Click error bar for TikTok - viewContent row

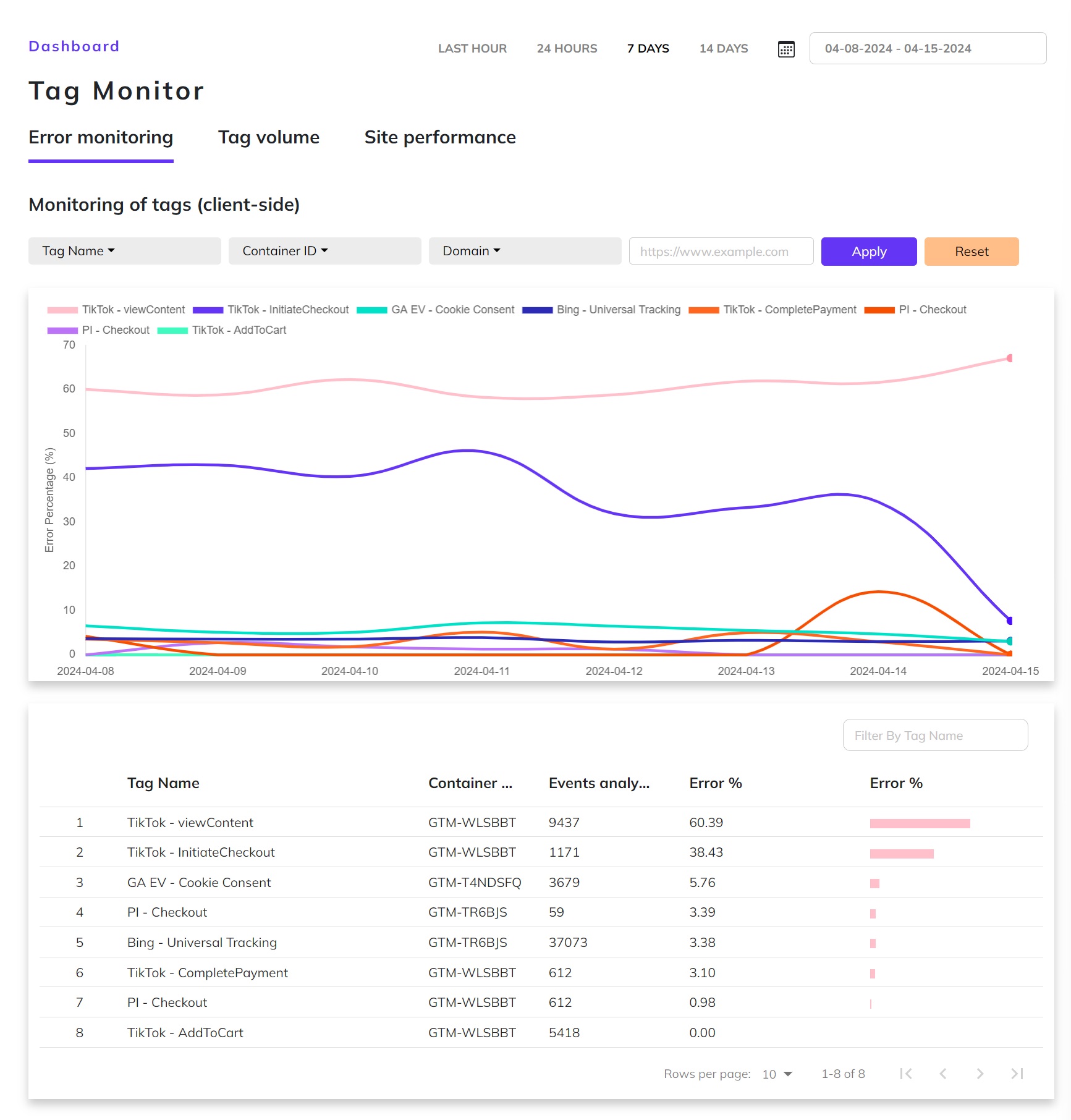[x=920, y=823]
